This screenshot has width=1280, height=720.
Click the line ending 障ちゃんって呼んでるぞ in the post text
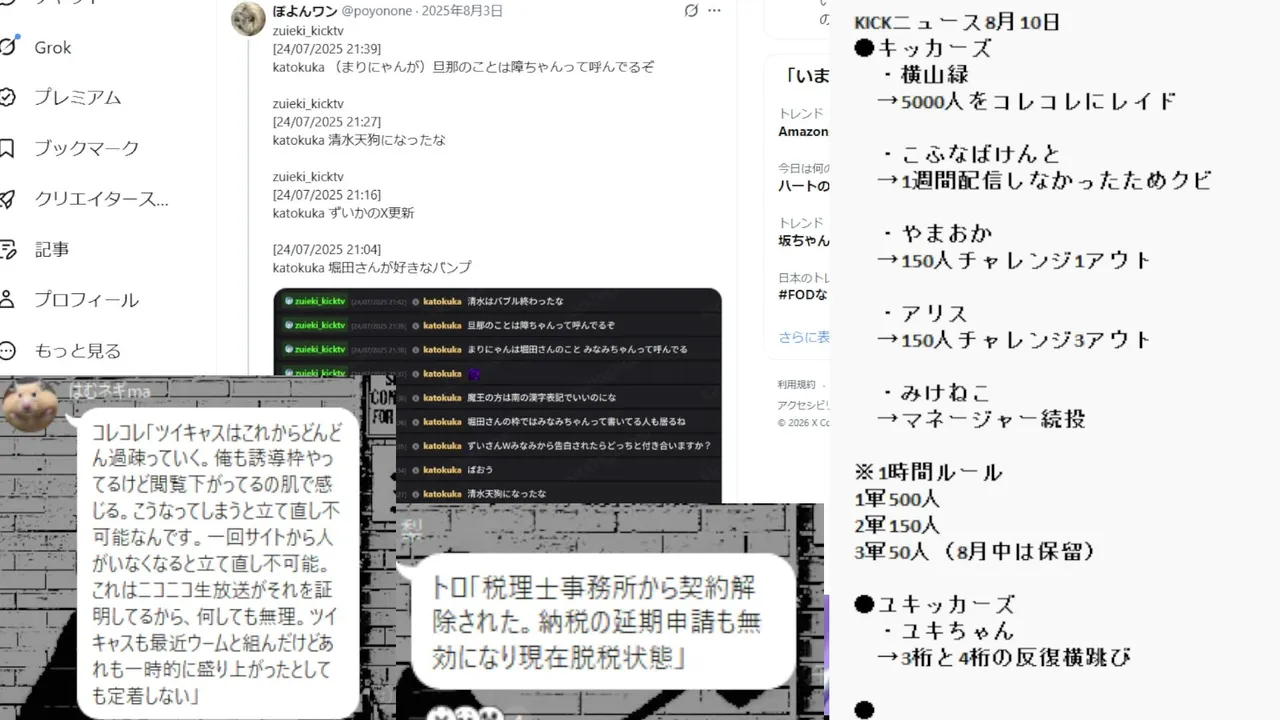click(463, 67)
